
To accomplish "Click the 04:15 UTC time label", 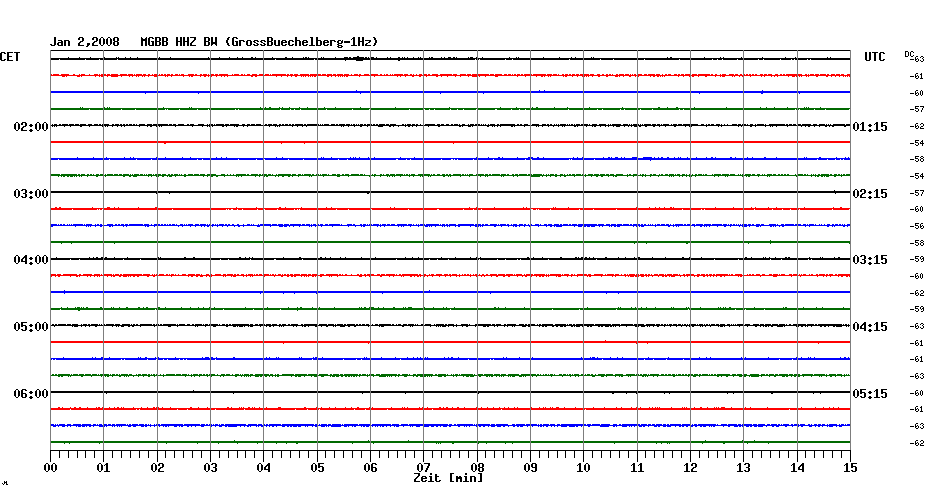I will tap(870, 327).
